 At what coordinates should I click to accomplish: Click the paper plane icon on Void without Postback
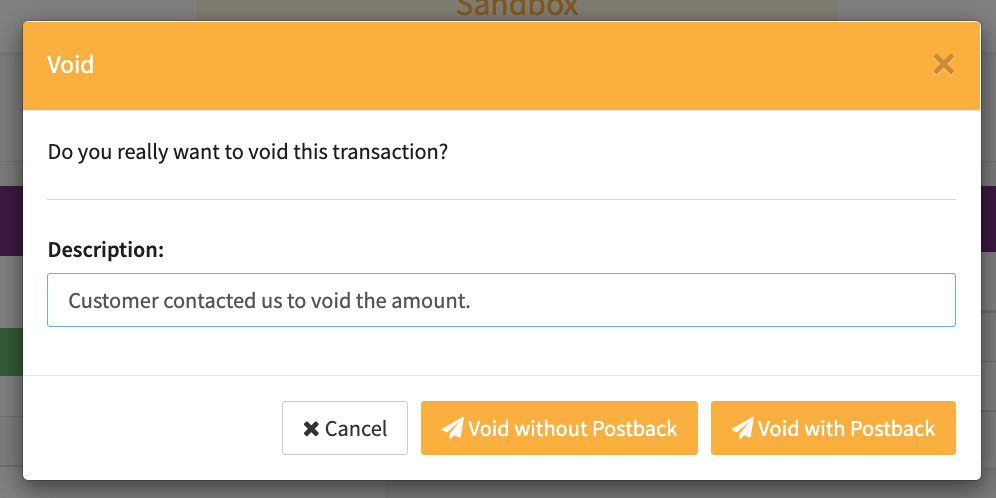[452, 429]
